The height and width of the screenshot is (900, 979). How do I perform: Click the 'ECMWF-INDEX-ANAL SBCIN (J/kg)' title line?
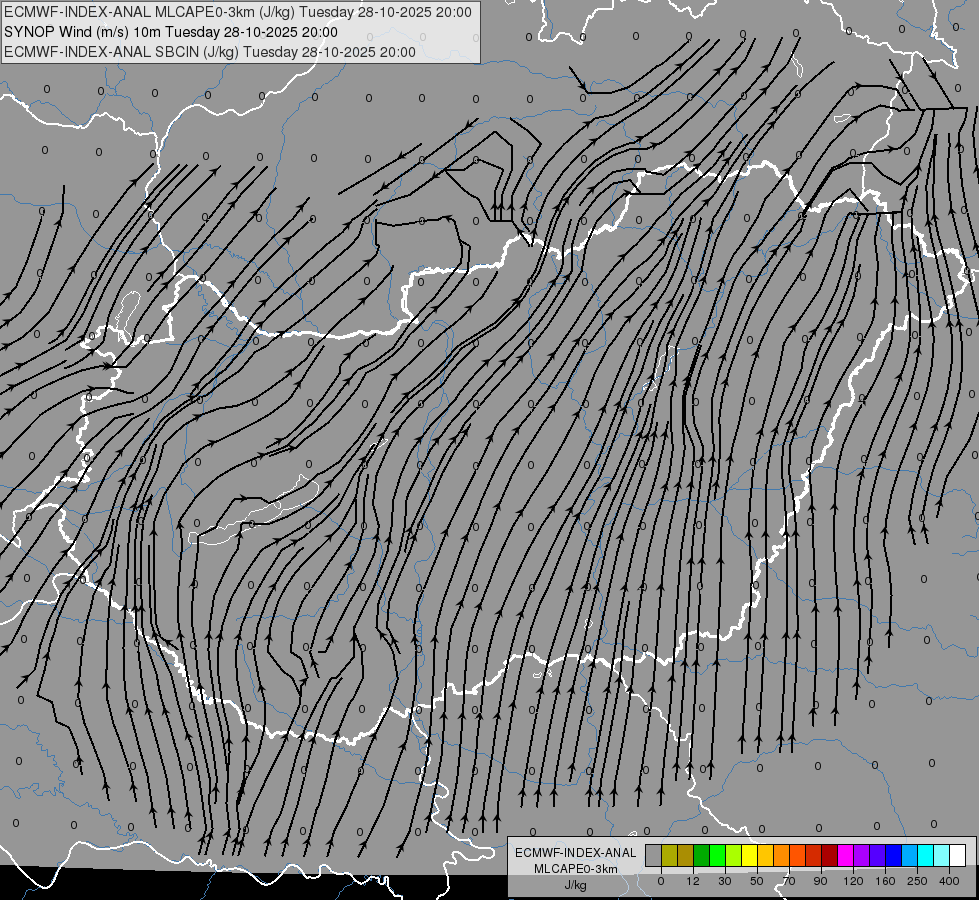210,52
